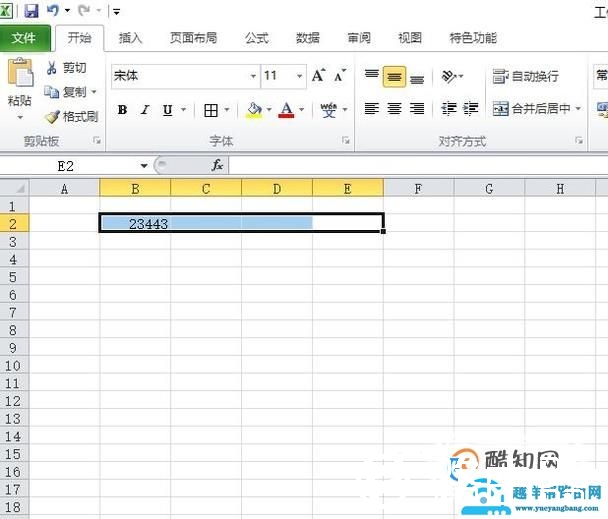The image size is (608, 519).
Task: Increase indent in cell
Action: pyautogui.click(x=470, y=109)
